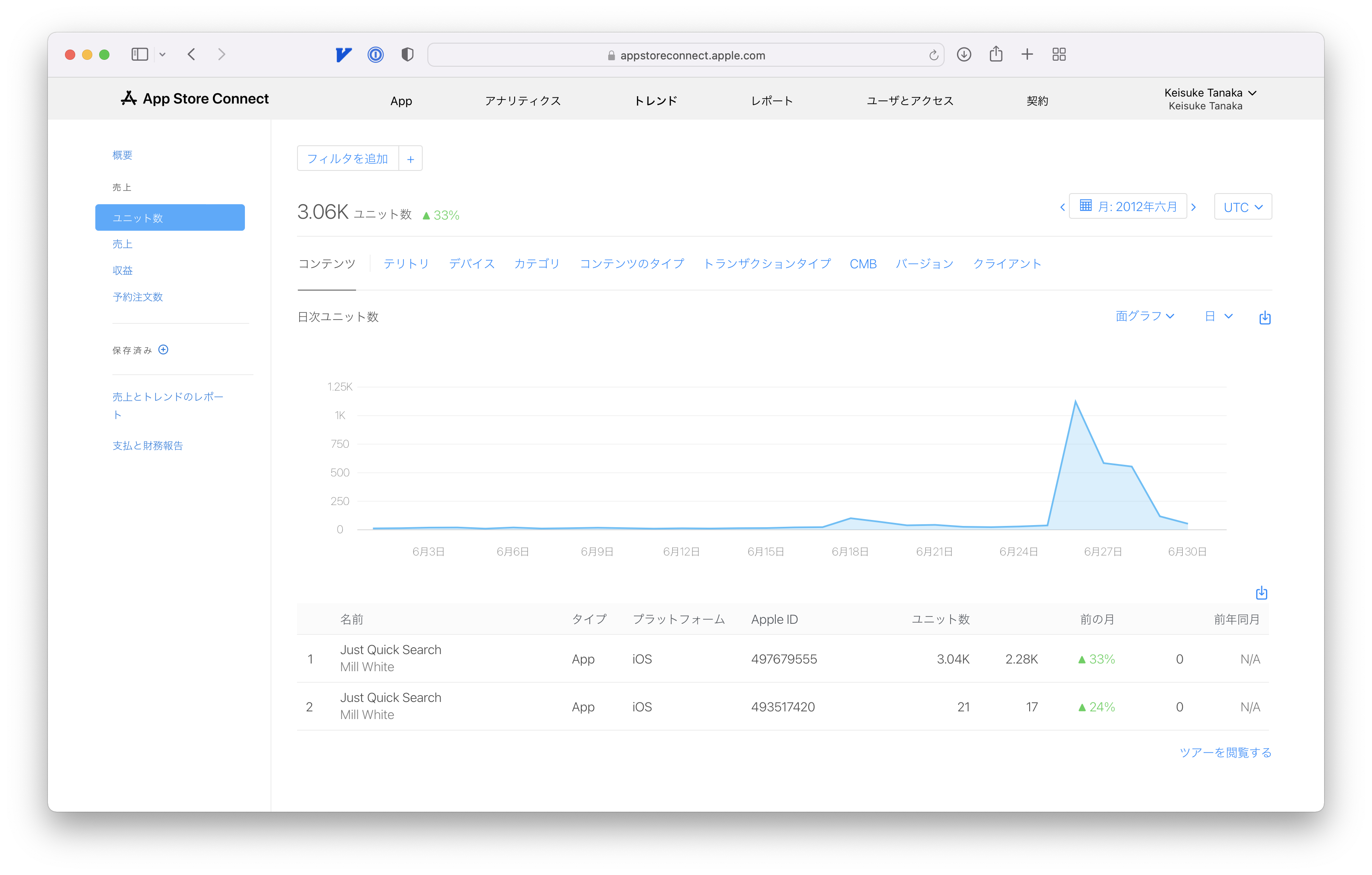The image size is (1372, 875).
Task: Go back with the browser back arrow
Action: (x=191, y=55)
